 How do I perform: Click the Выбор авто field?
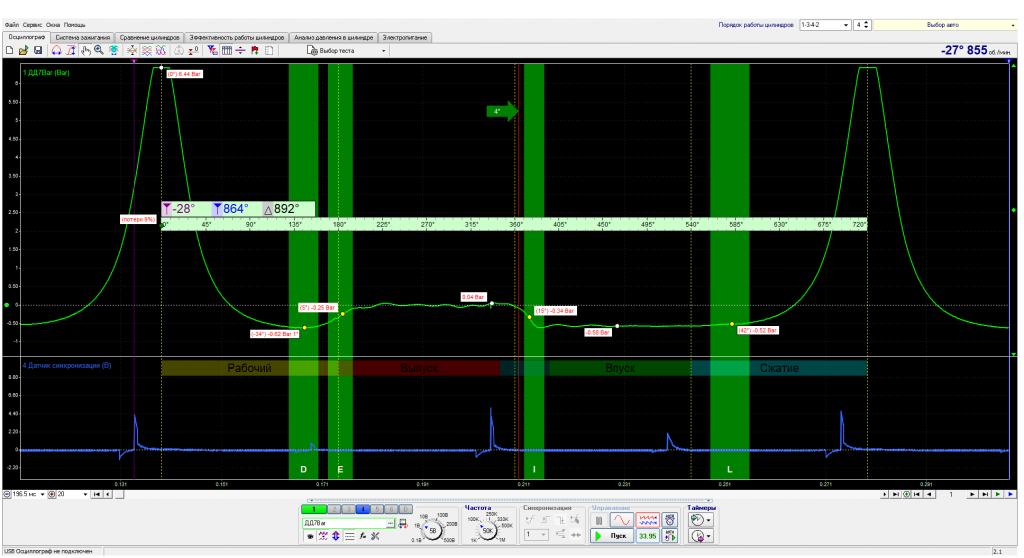pos(944,25)
